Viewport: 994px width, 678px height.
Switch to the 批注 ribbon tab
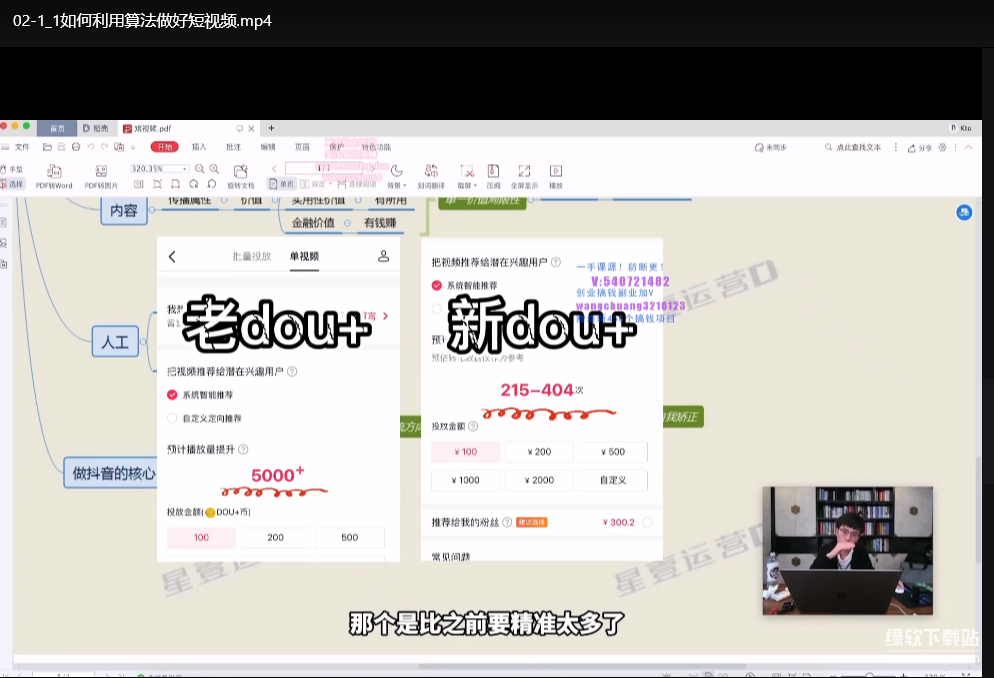tap(233, 147)
